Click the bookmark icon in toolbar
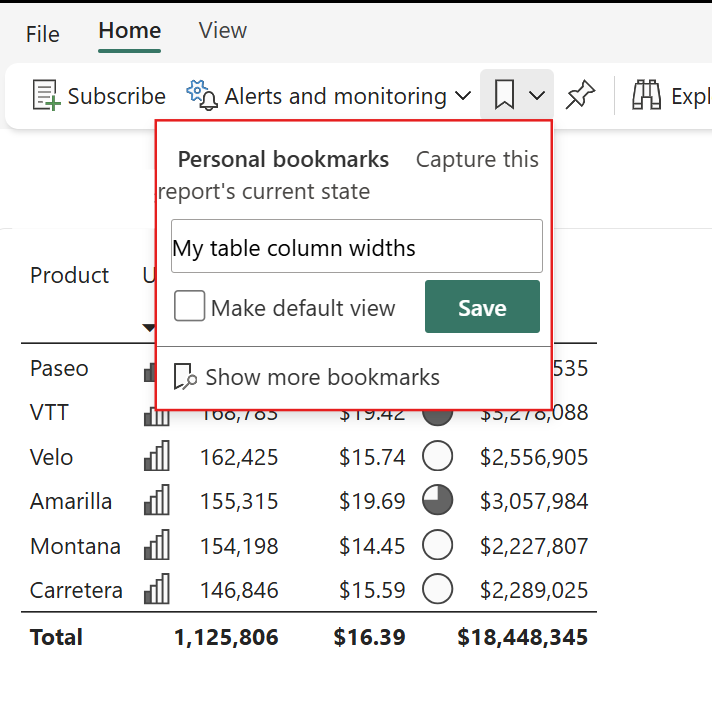Screen dimensions: 712x707 click(x=504, y=95)
